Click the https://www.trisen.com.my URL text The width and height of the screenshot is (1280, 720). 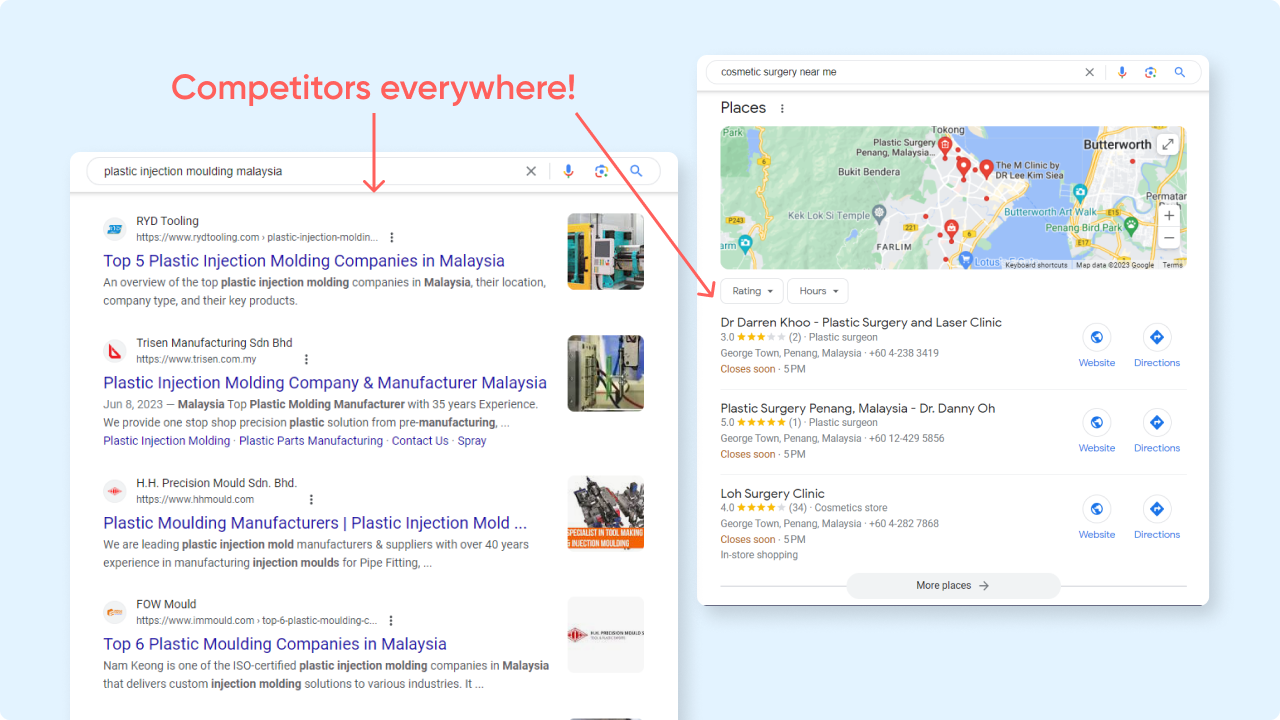pyautogui.click(x=196, y=360)
